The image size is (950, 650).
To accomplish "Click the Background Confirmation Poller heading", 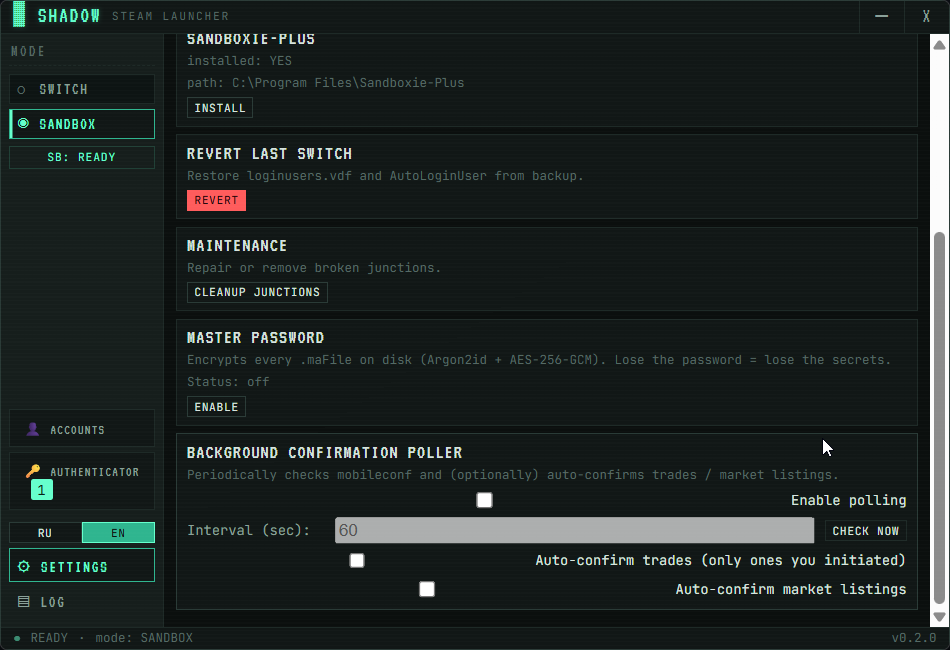I will tap(324, 453).
